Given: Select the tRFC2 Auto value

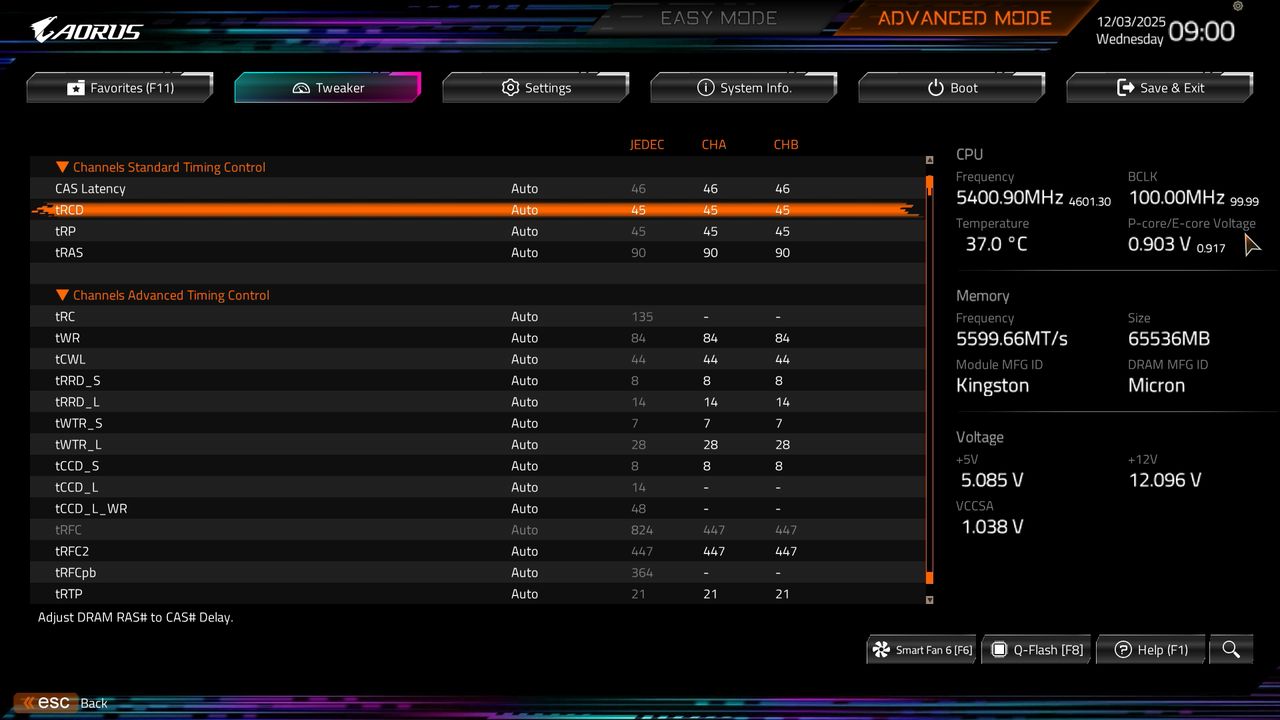Looking at the screenshot, I should [x=524, y=552].
